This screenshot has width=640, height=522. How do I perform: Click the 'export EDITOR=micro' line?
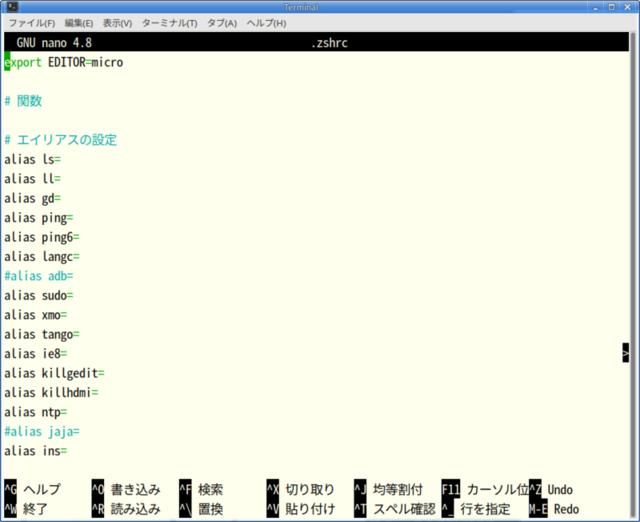pos(64,62)
